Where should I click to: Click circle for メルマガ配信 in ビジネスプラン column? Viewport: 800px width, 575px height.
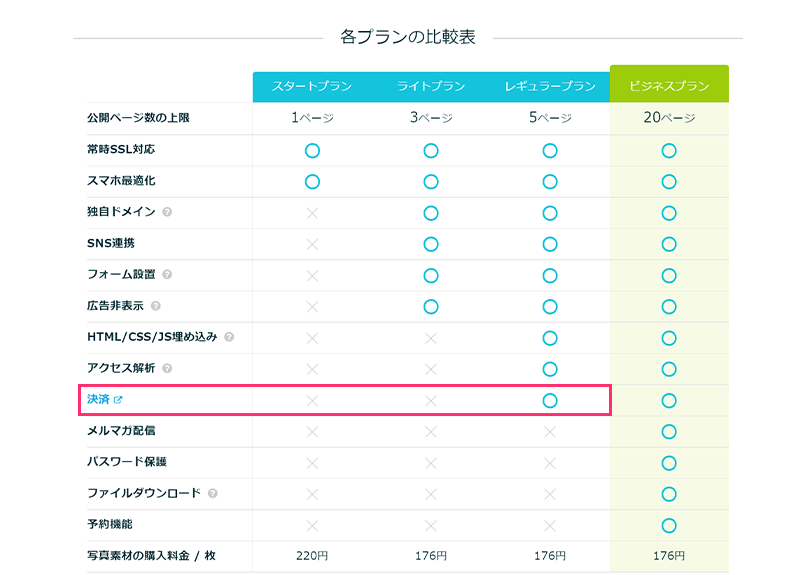pyautogui.click(x=669, y=431)
